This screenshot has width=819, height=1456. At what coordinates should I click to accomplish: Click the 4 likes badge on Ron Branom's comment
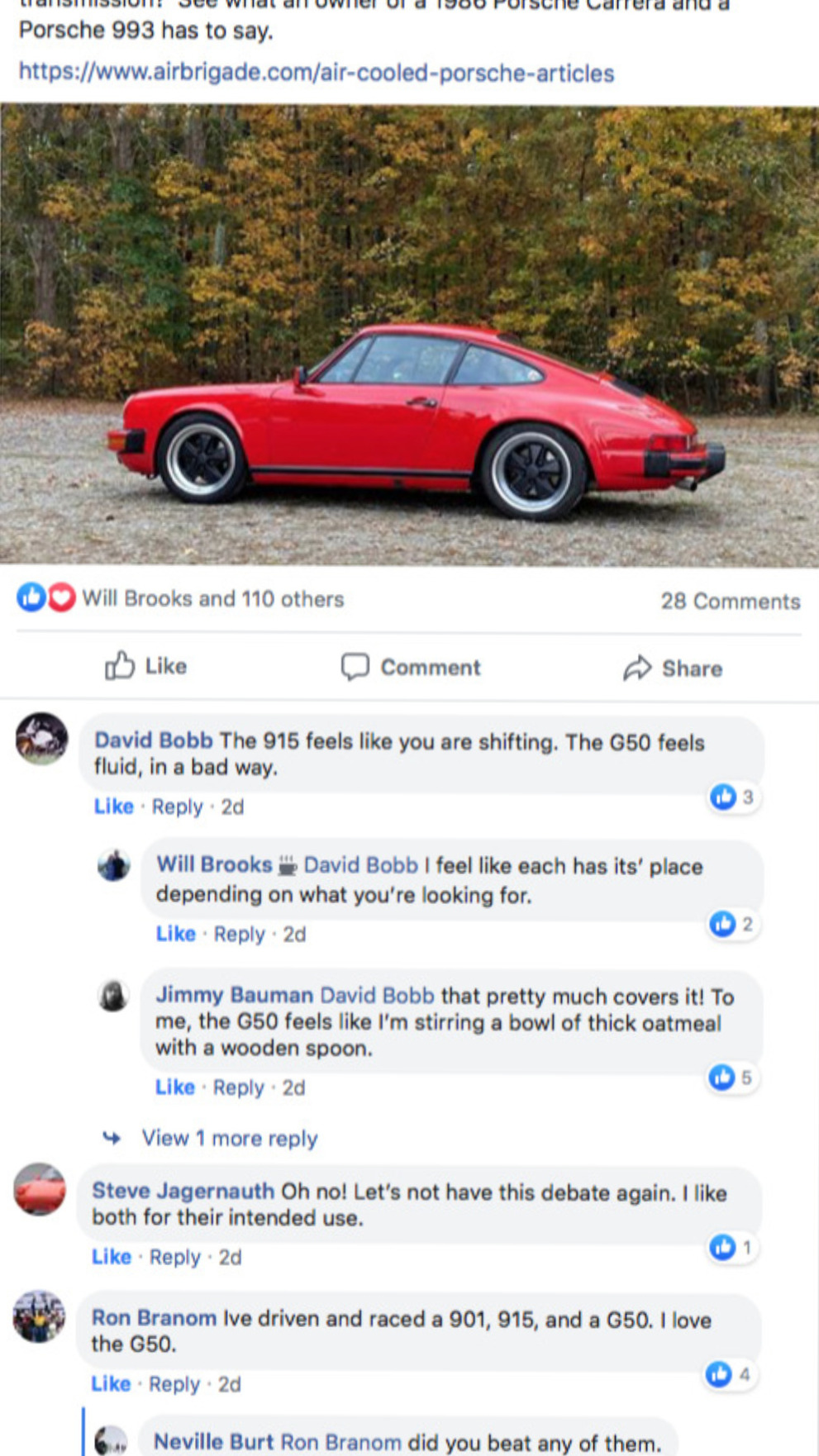(730, 1373)
